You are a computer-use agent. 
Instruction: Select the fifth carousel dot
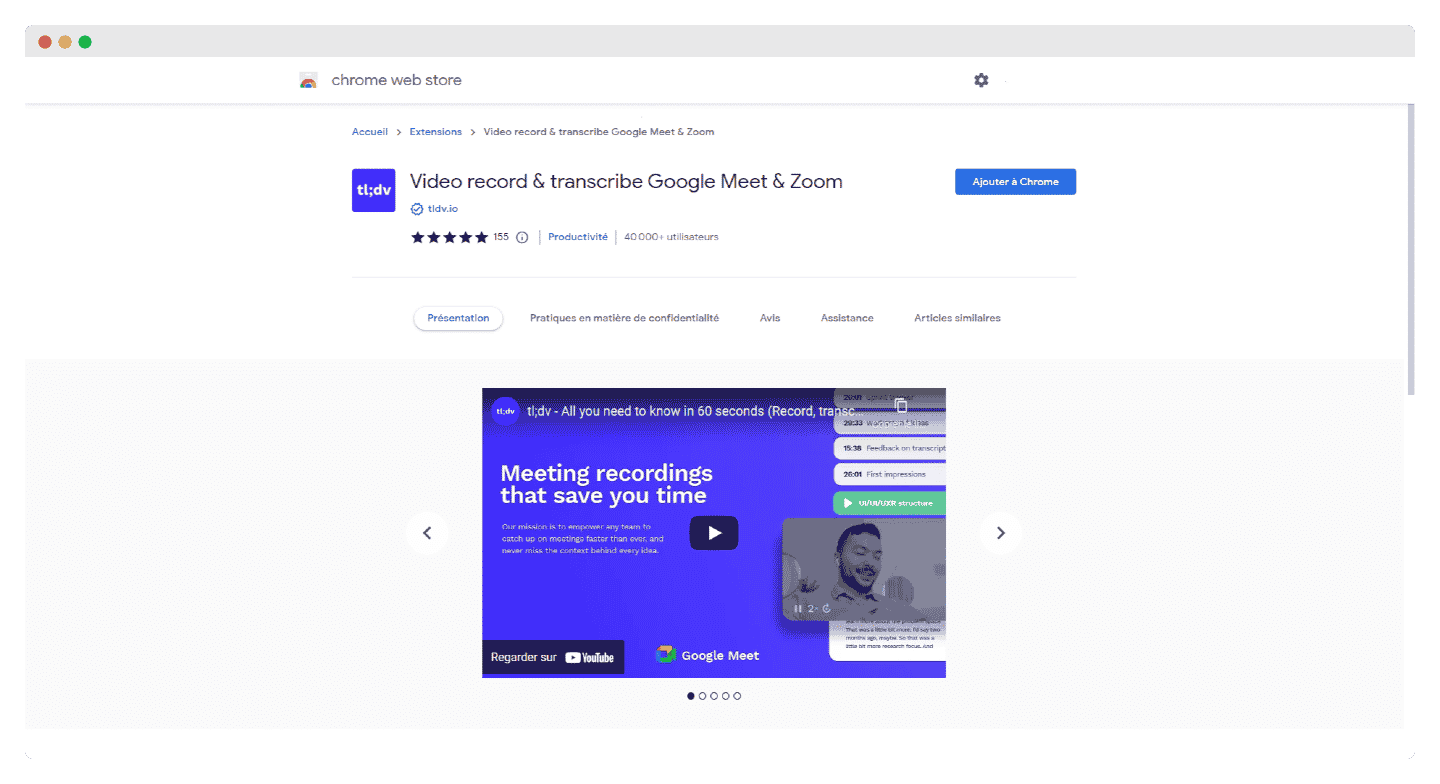tap(738, 696)
